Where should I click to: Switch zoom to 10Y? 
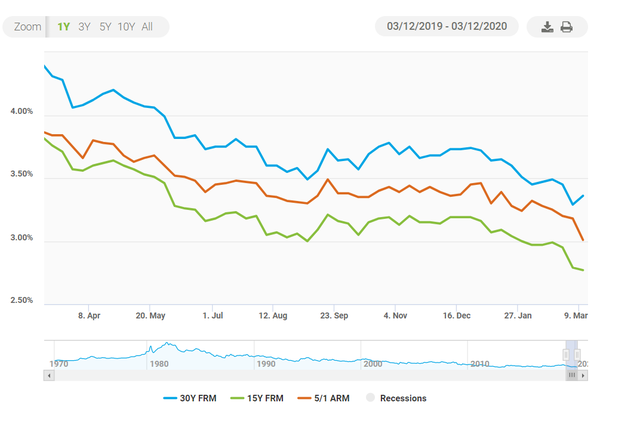(126, 27)
